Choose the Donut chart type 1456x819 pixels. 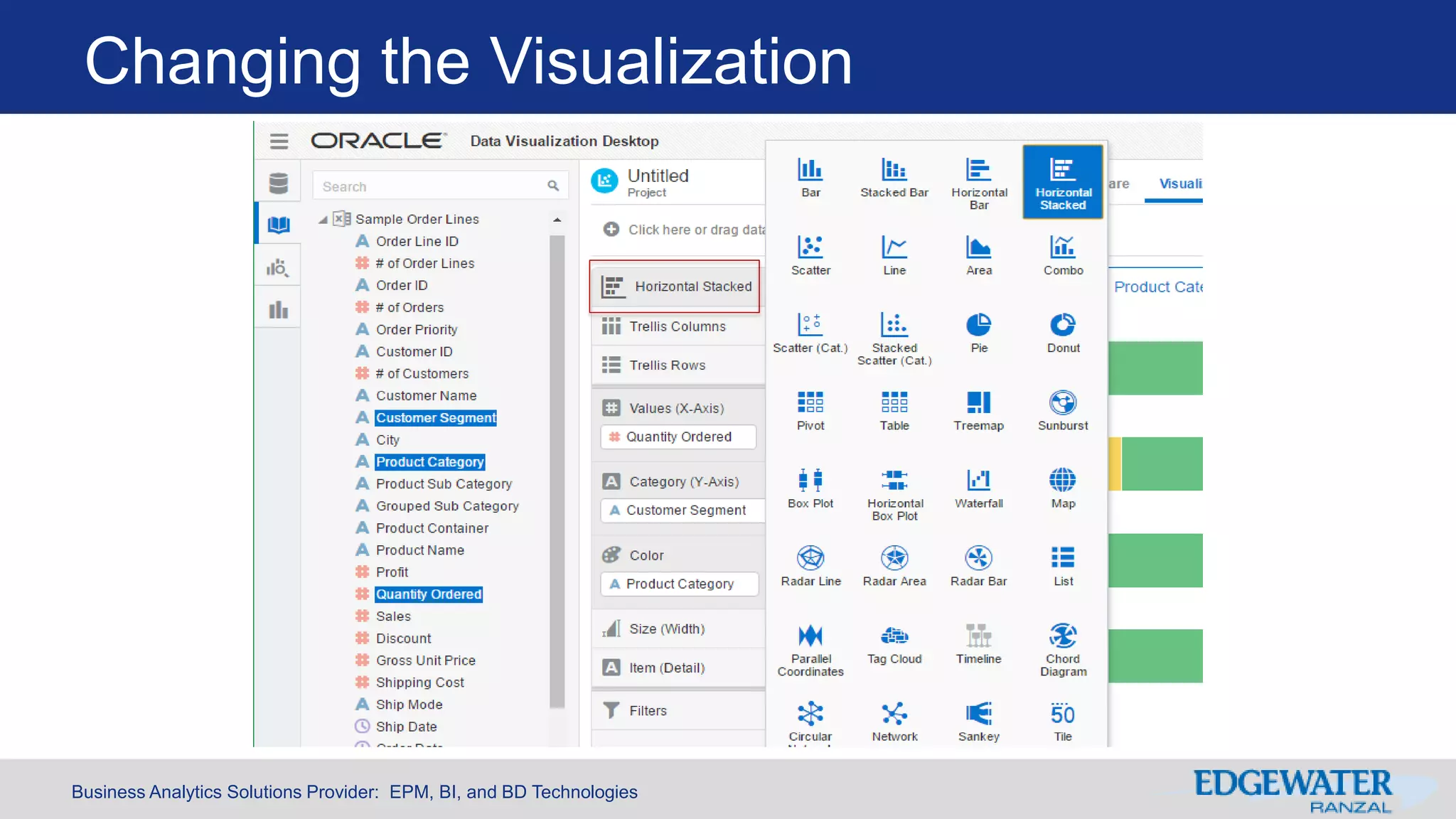[1063, 333]
